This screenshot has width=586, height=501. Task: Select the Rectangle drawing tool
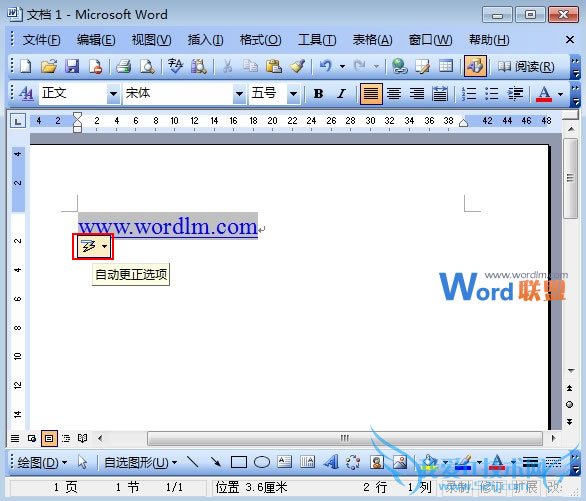(x=239, y=463)
